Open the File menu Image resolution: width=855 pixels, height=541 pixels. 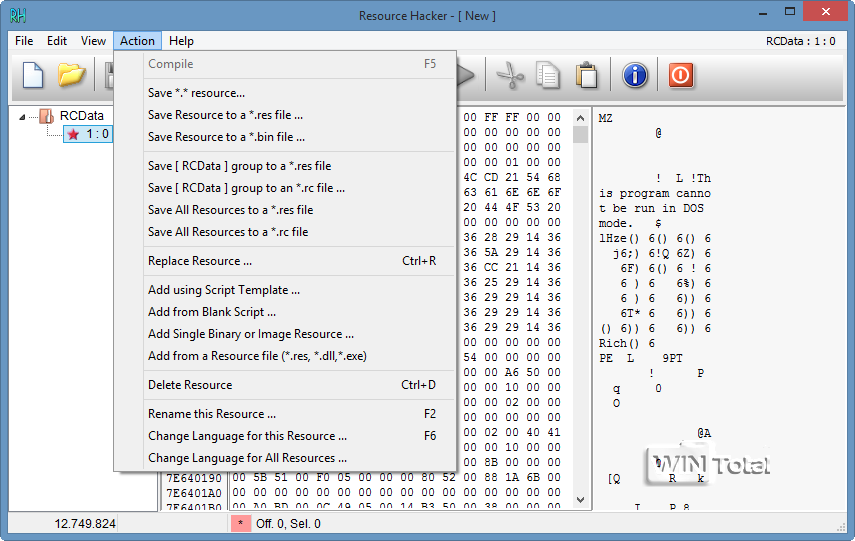24,41
